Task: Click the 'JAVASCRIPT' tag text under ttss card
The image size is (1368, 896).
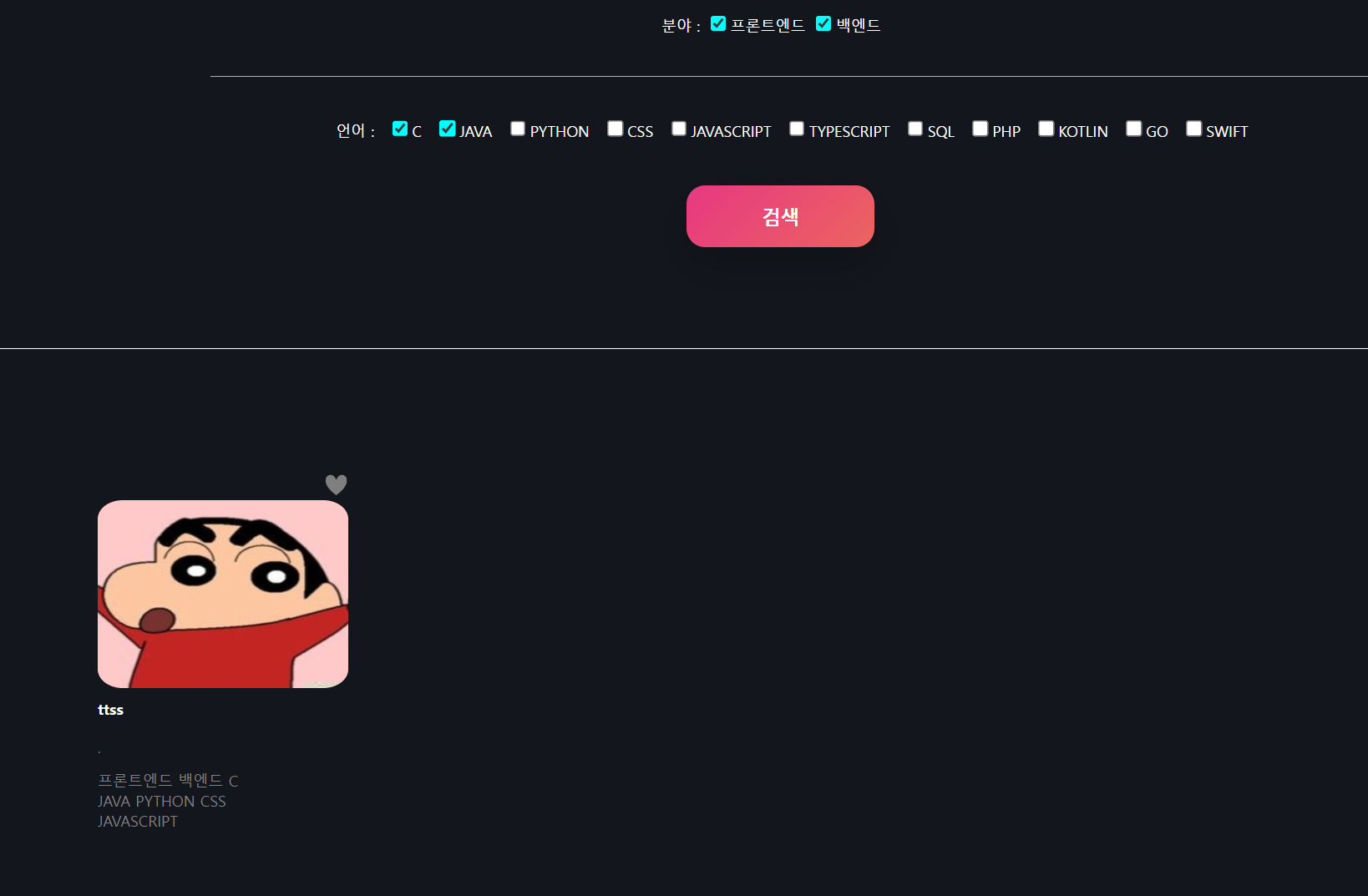Action: 138,822
